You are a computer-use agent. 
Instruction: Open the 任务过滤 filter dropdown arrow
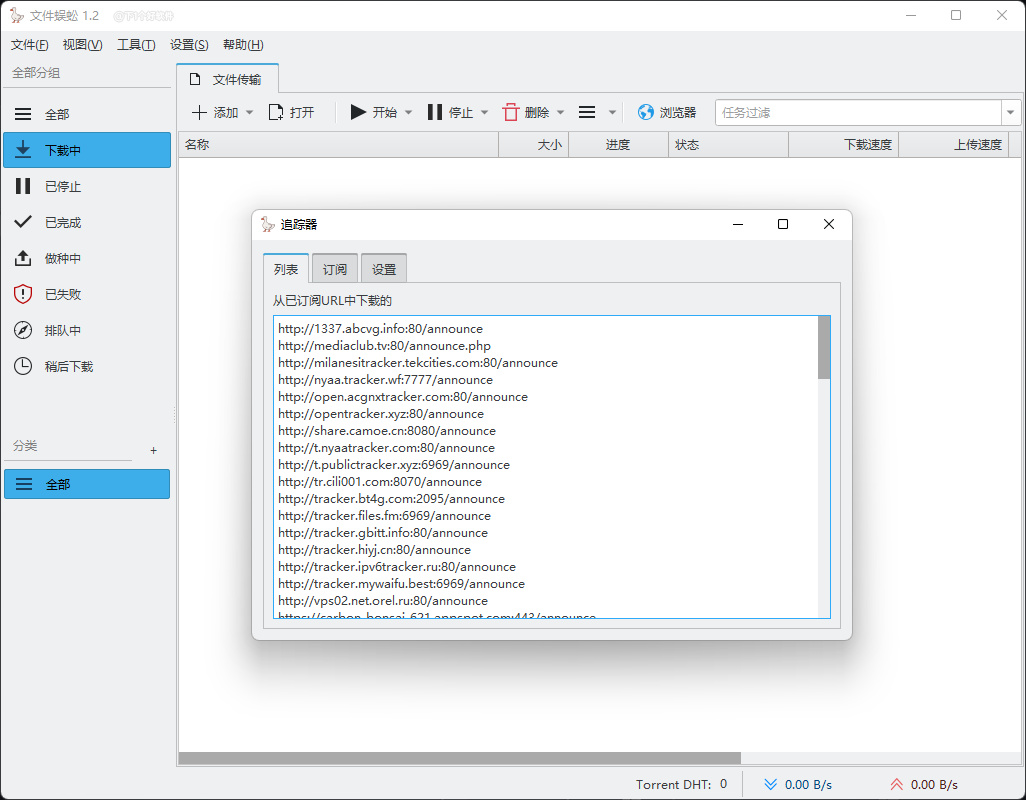pyautogui.click(x=1011, y=113)
